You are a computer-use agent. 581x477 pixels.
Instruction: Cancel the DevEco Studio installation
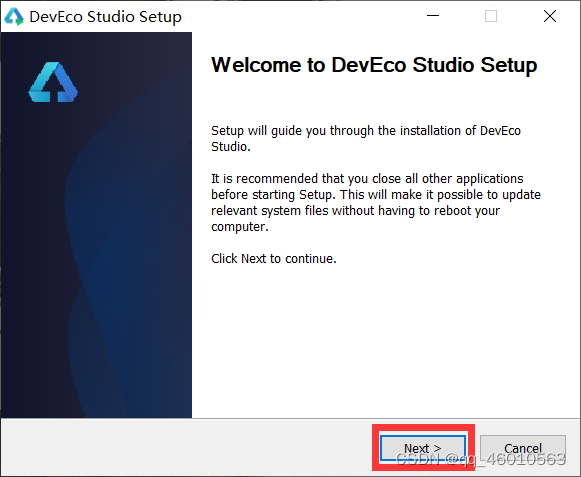[x=523, y=448]
